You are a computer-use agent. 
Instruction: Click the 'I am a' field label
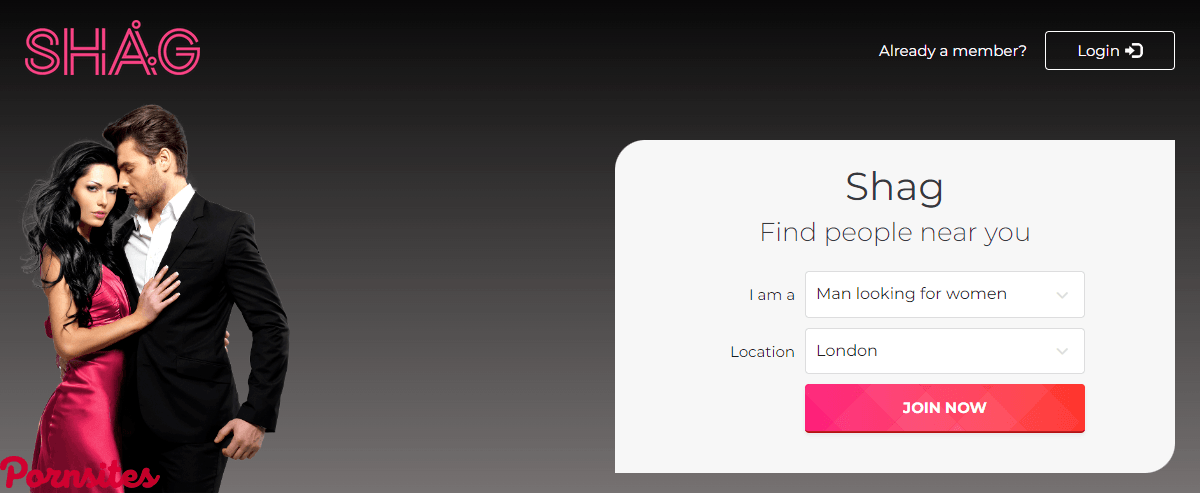[x=771, y=295]
